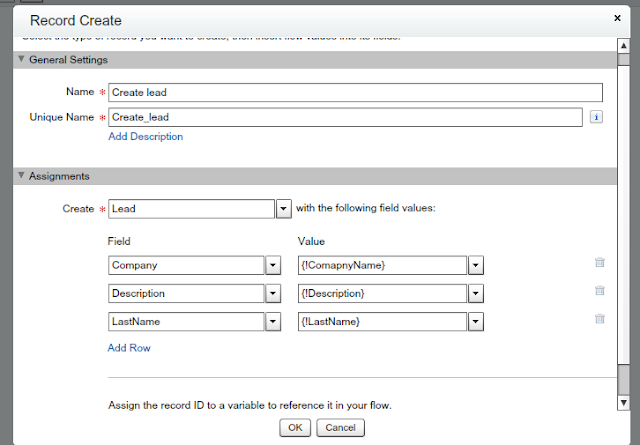This screenshot has width=640, height=445.
Task: Click the dialog's scroll down arrow
Action: click(x=624, y=402)
